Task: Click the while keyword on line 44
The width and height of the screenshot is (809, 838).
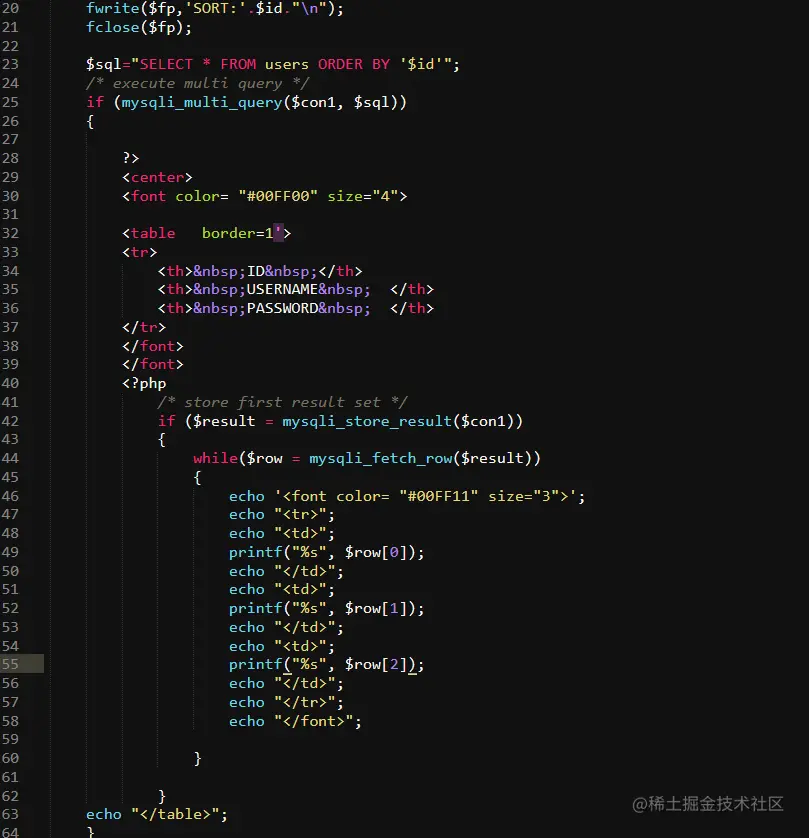Action: point(215,459)
